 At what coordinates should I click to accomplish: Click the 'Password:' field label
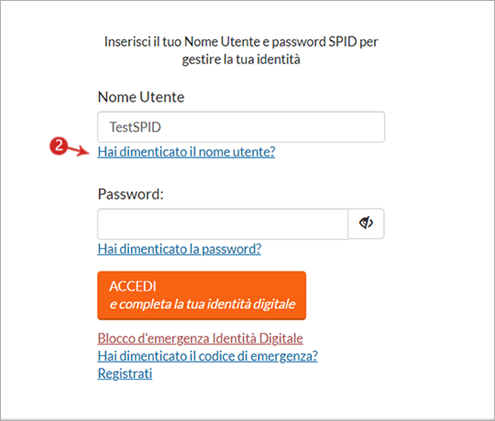pos(131,194)
